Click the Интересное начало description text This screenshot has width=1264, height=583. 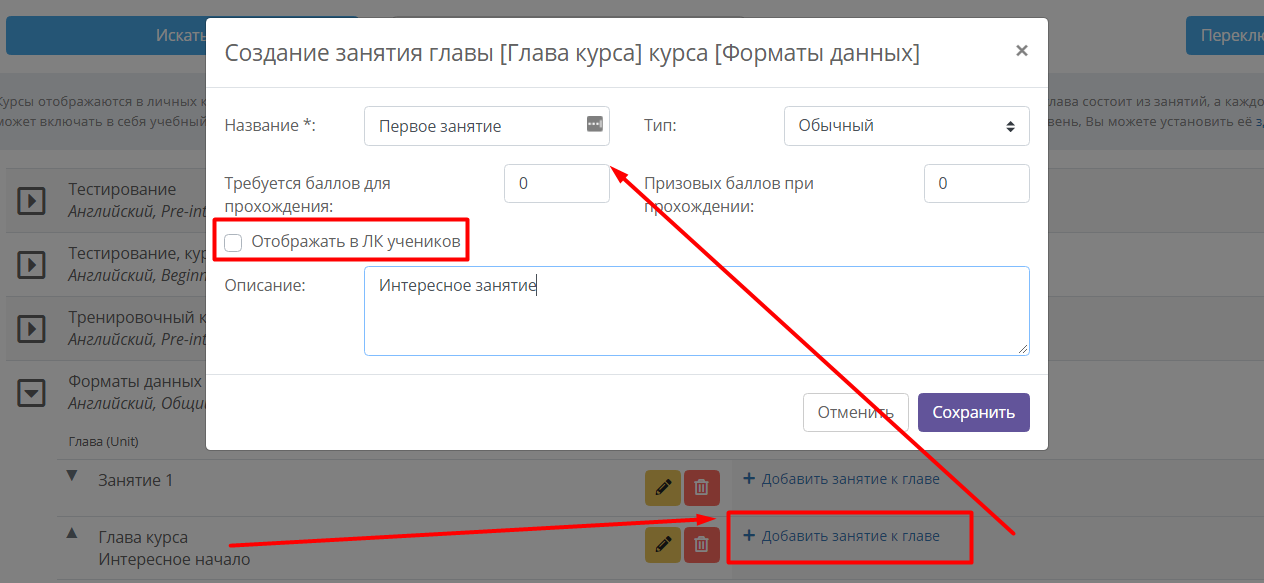174,559
